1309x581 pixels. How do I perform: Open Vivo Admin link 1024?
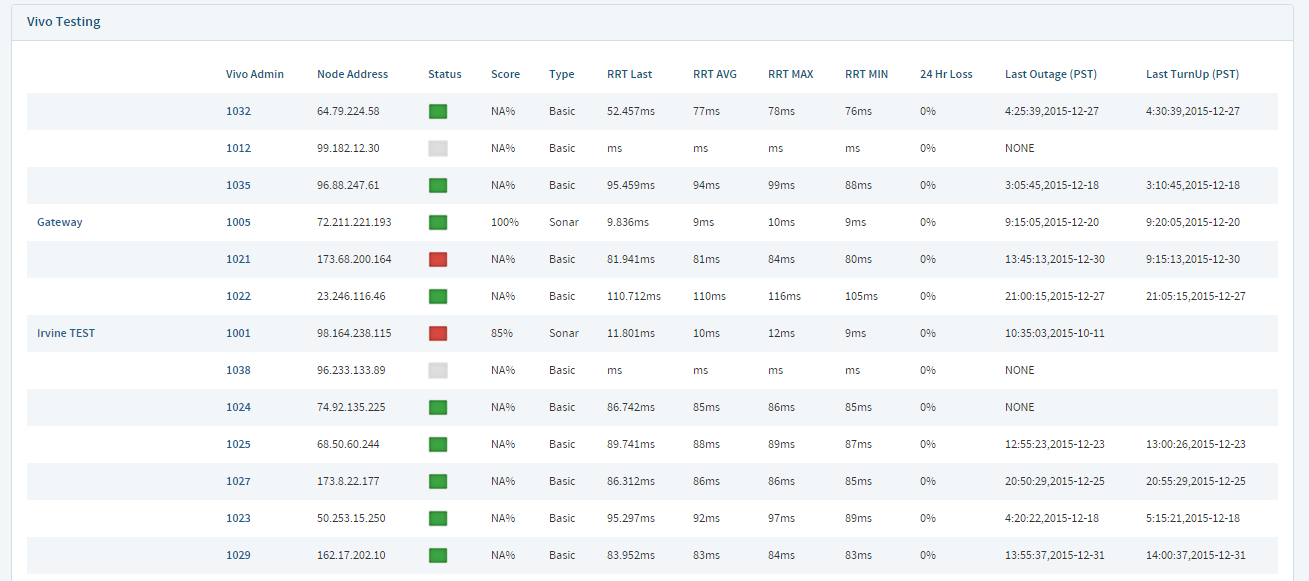coord(238,407)
